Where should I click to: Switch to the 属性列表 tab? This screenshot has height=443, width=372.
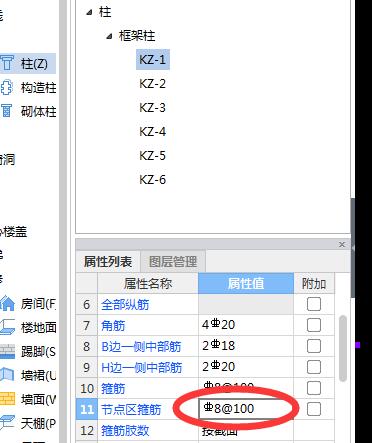point(108,262)
